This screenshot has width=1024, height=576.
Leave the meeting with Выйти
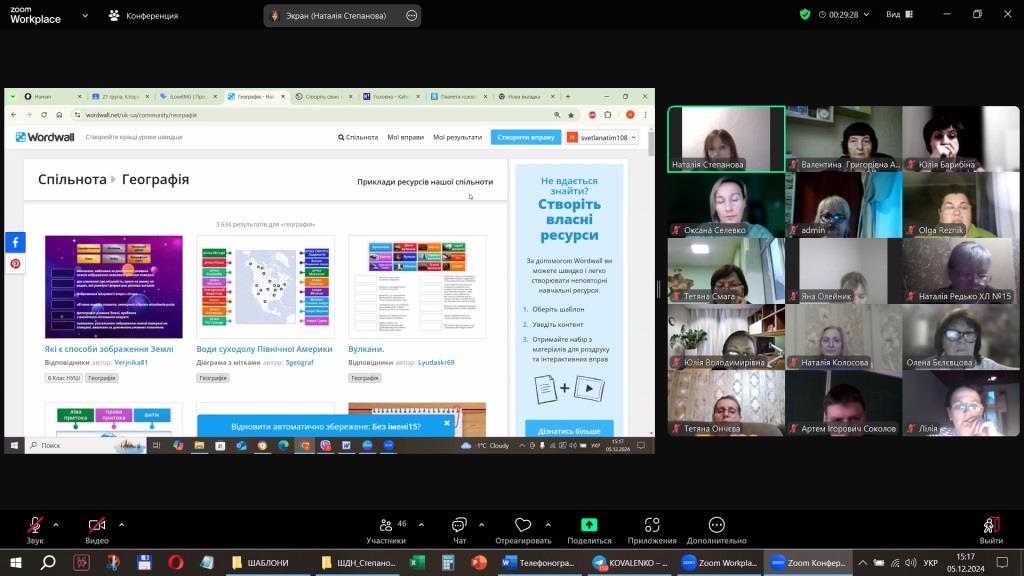tap(991, 530)
